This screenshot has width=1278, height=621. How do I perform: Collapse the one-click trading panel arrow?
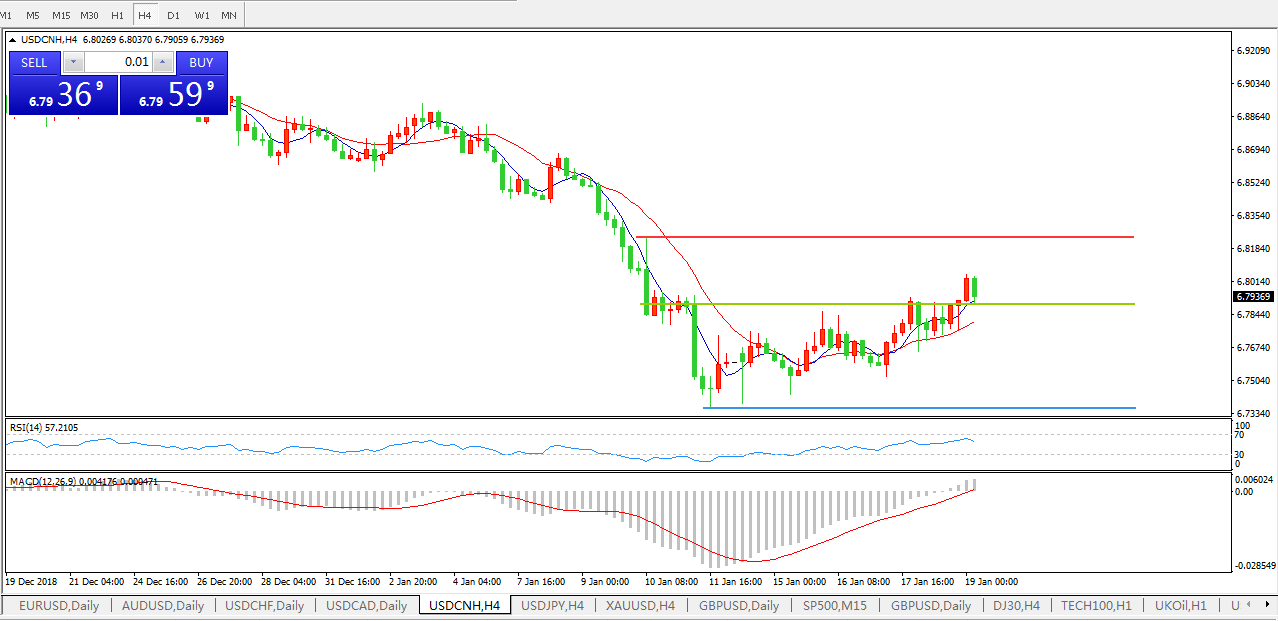click(x=14, y=40)
